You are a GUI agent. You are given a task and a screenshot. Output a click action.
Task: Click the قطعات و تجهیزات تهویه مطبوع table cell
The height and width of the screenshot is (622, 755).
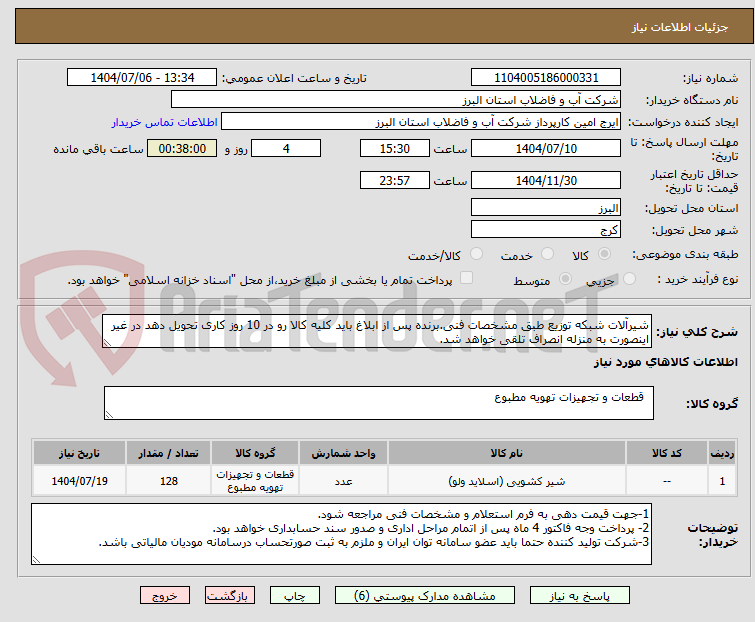pyautogui.click(x=255, y=480)
